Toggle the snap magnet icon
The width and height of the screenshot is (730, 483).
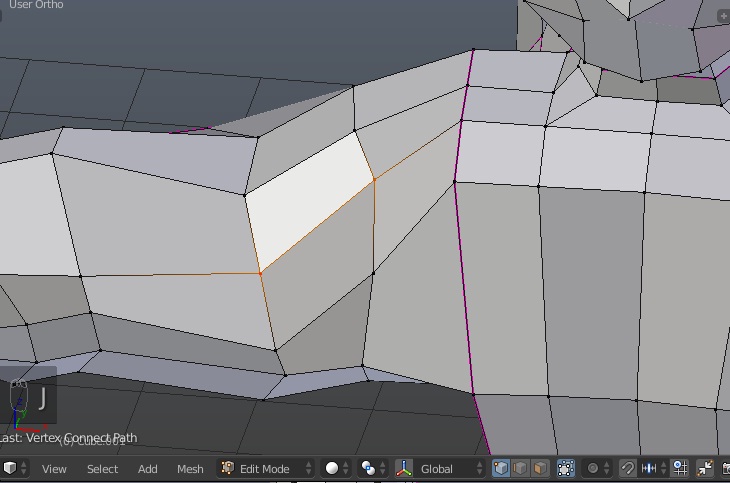pos(628,468)
